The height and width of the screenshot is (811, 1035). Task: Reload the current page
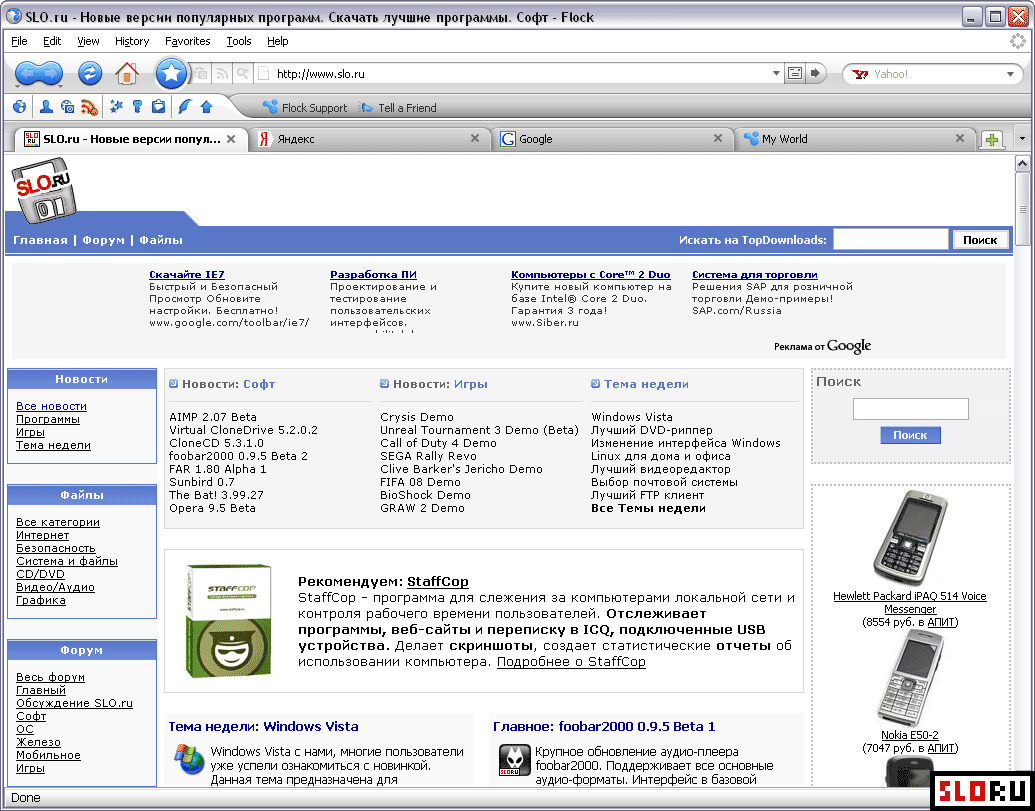pyautogui.click(x=90, y=73)
